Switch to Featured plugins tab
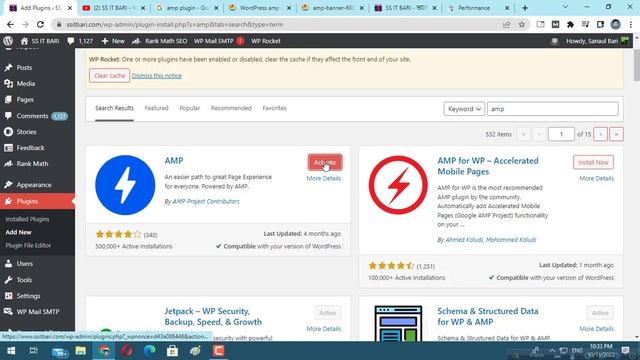 click(x=156, y=108)
